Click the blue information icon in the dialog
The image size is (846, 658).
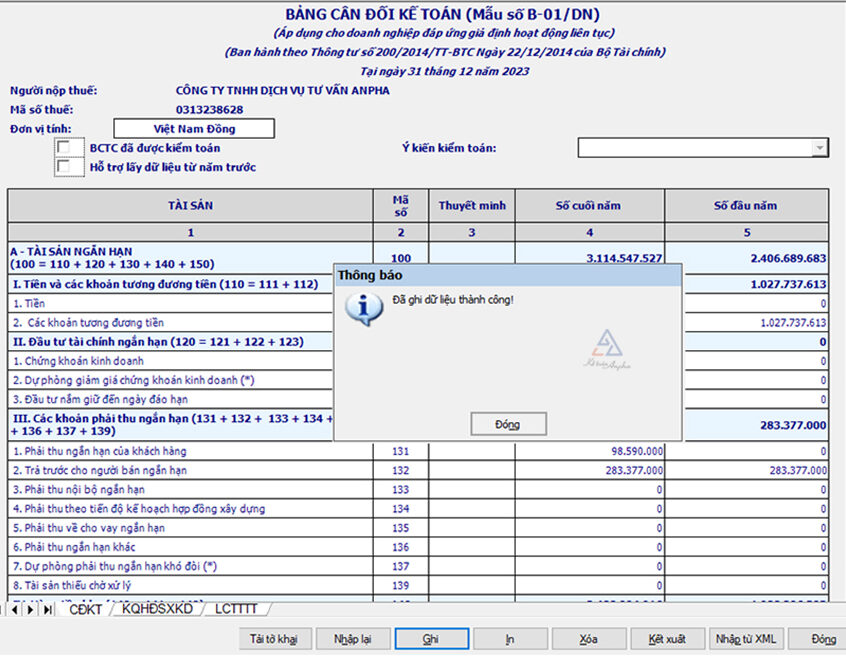click(362, 308)
